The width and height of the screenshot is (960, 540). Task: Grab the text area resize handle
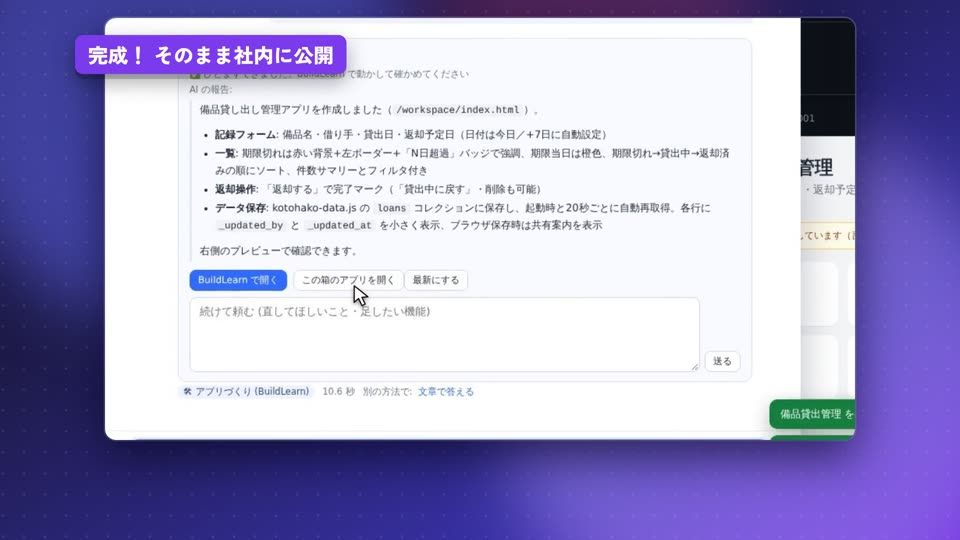[695, 367]
